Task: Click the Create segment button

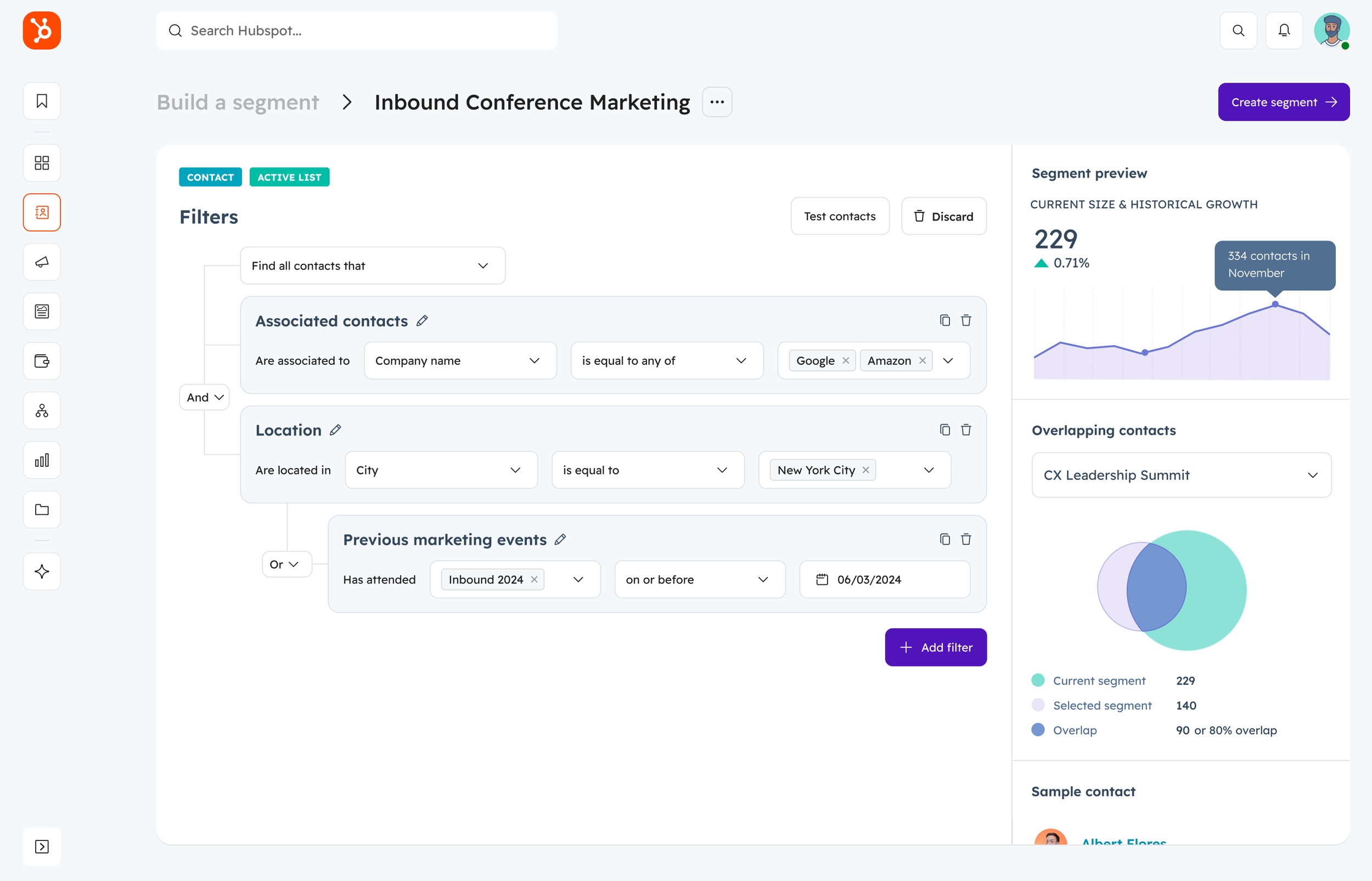Action: [x=1283, y=102]
